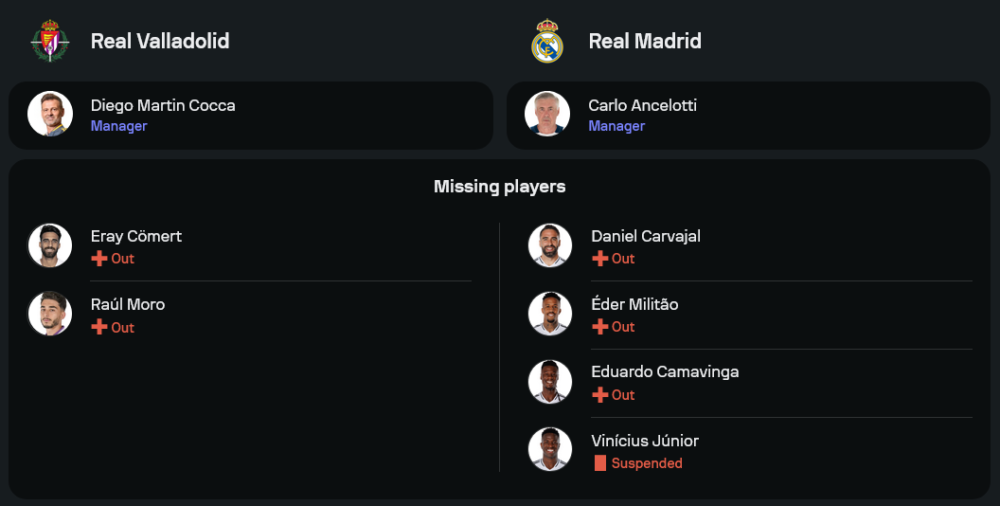Click the Missing players section heading

[500, 187]
